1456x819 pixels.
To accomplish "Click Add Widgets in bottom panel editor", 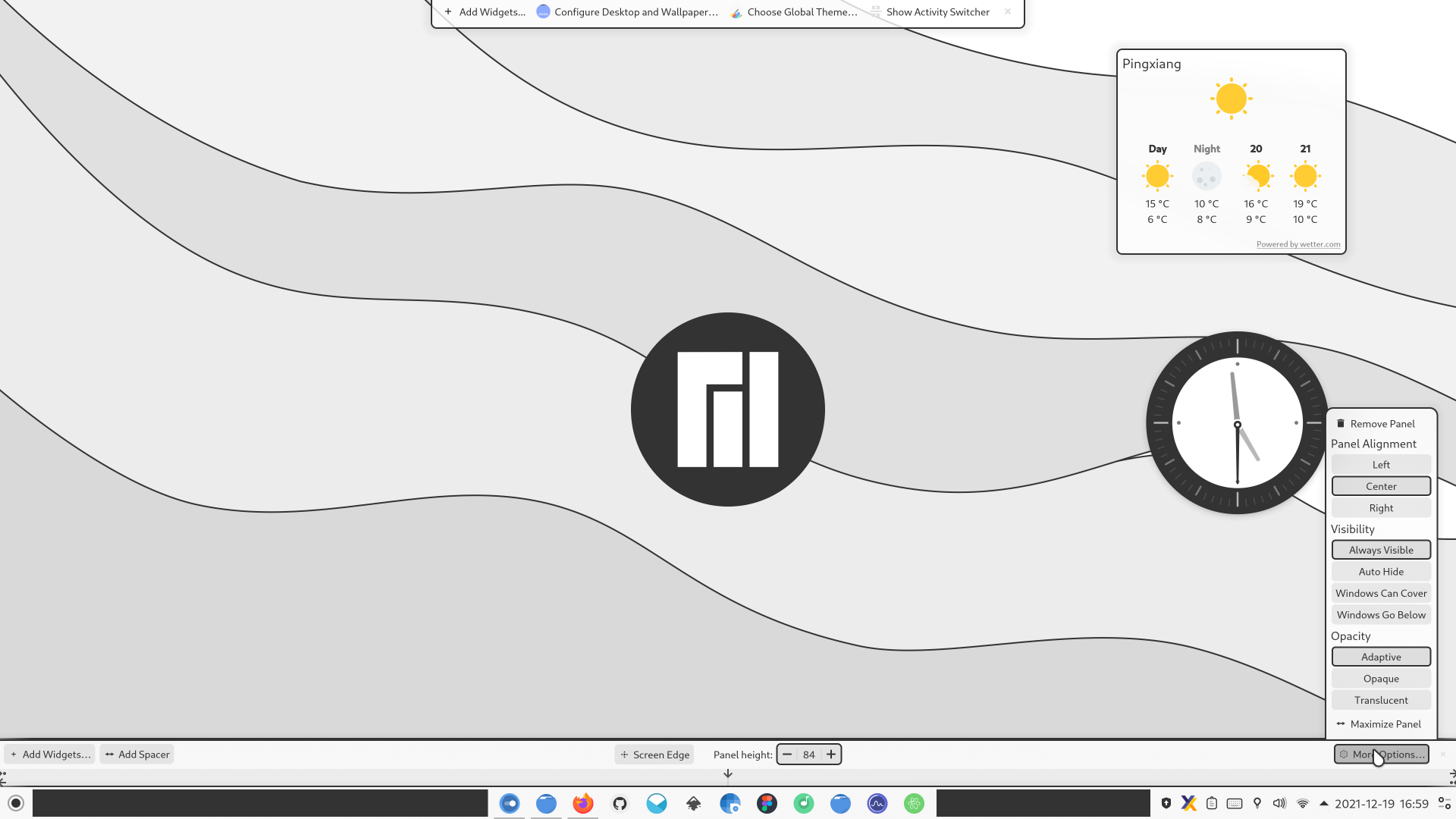I will coord(50,755).
